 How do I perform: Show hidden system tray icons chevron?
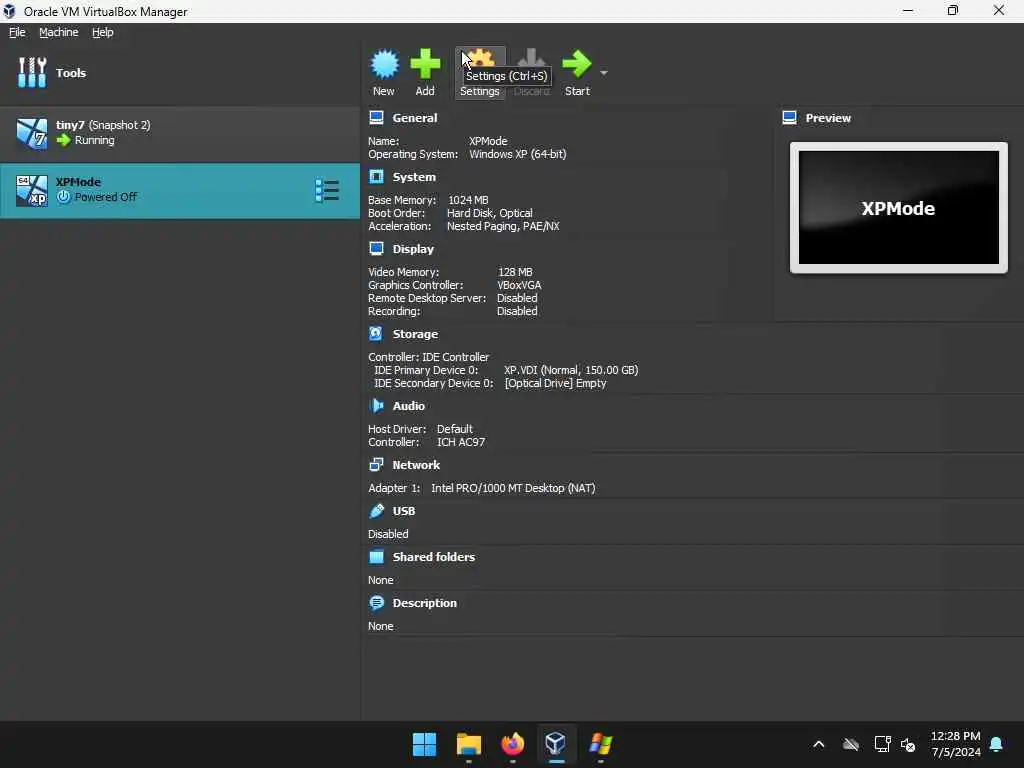(x=818, y=744)
